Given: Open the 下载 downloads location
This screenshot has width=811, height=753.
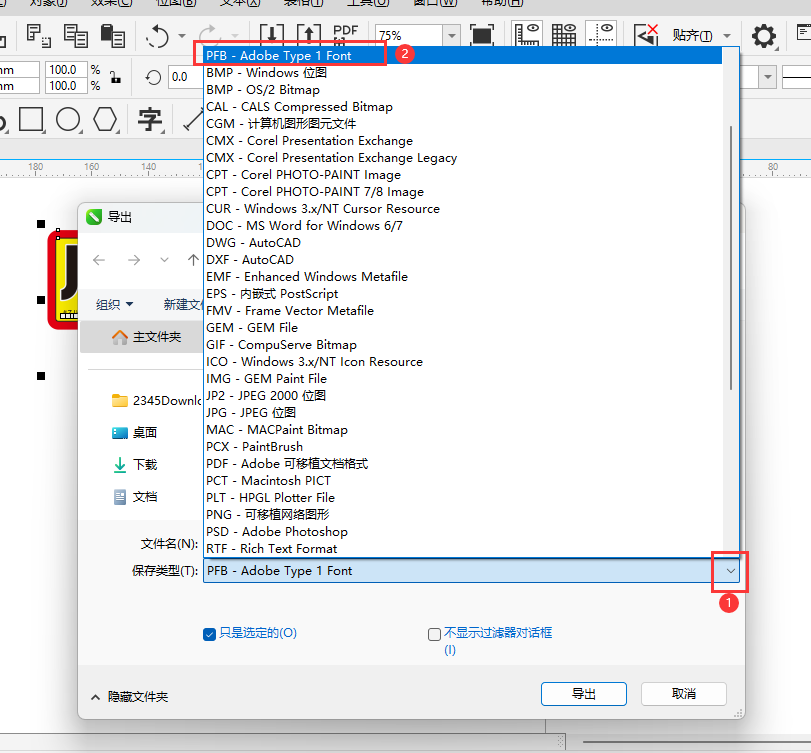Looking at the screenshot, I should [134, 464].
